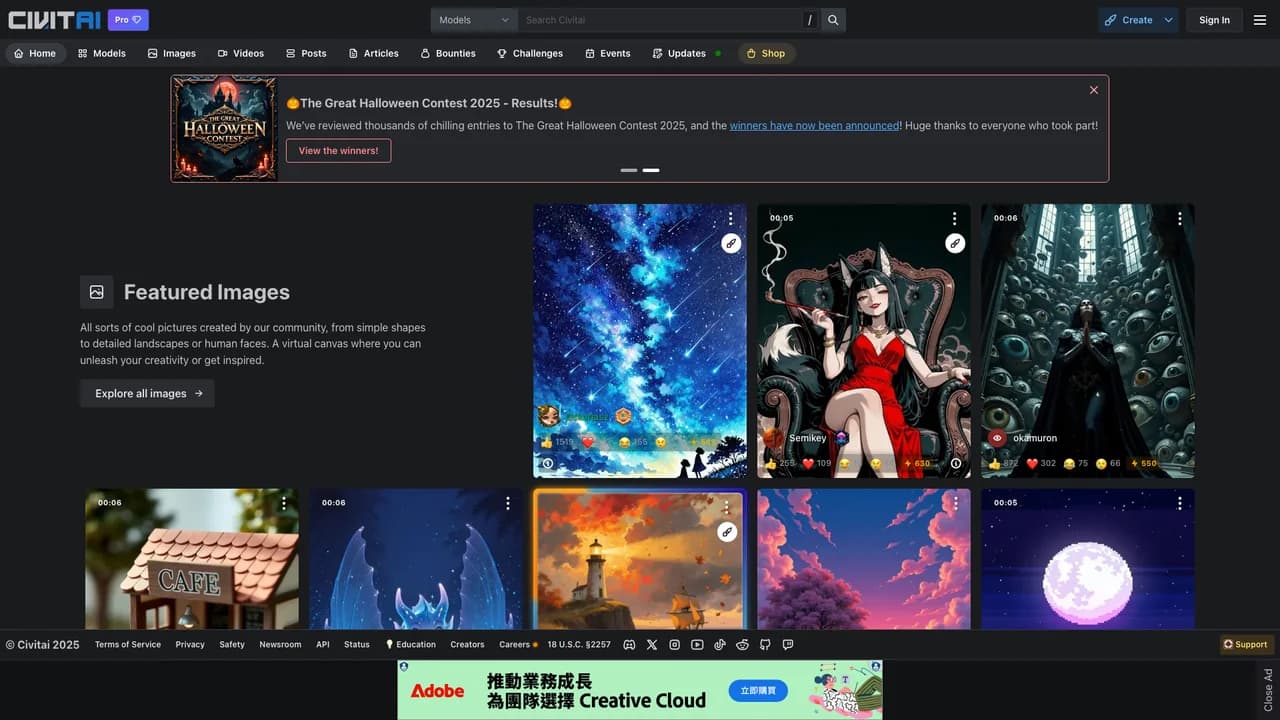Dismiss the Halloween Contest announcement banner
This screenshot has height=720, width=1280.
[1094, 90]
